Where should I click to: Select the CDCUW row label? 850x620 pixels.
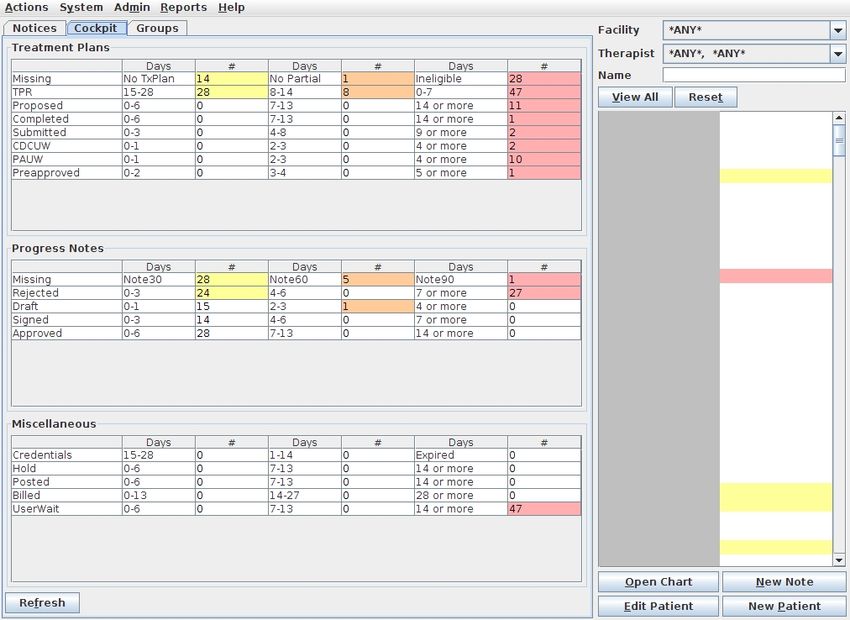67,146
